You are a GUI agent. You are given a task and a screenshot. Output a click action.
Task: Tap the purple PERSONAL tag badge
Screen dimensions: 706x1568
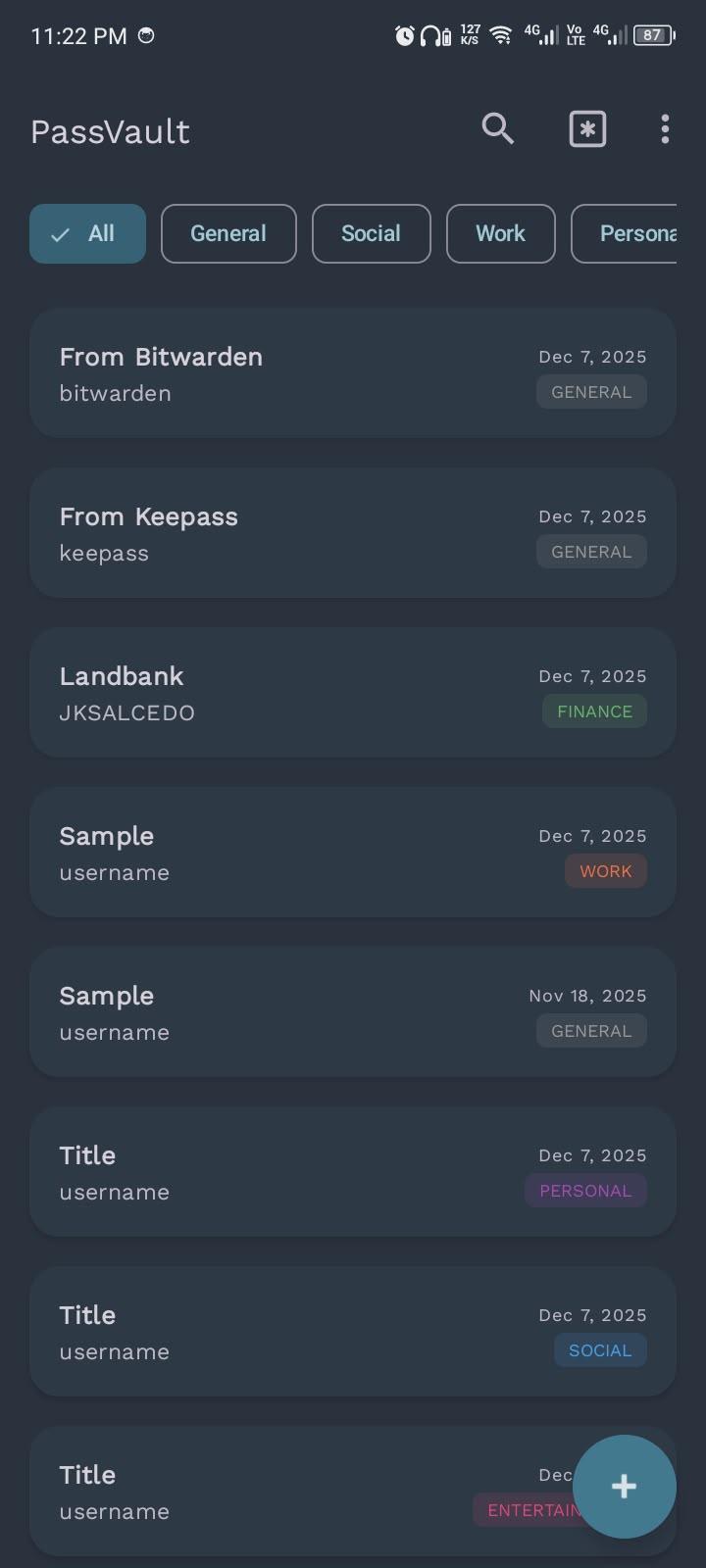(x=585, y=1191)
